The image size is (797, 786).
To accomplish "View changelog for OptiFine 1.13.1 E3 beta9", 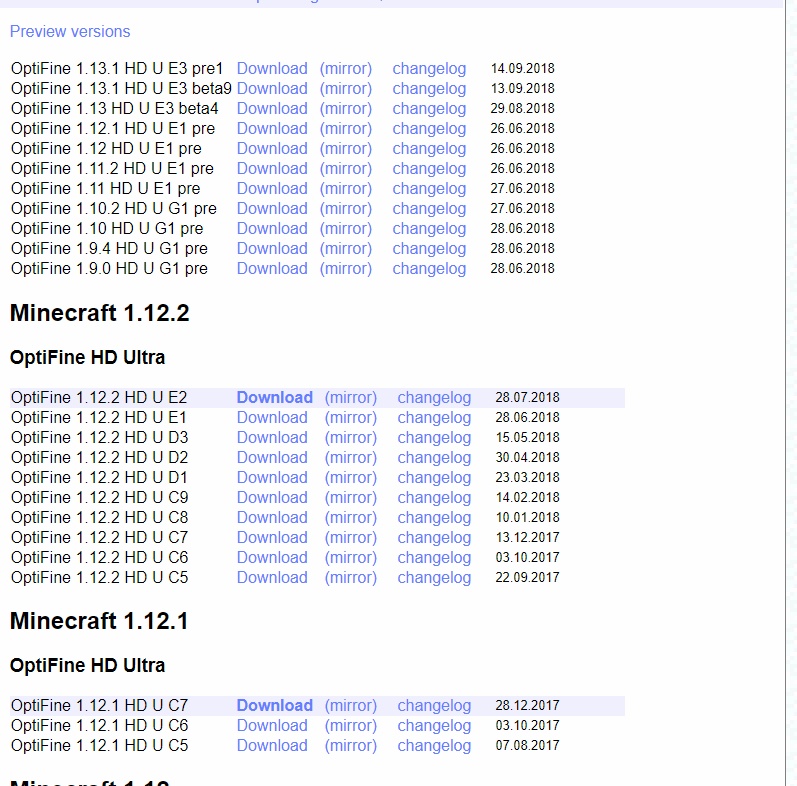I will pos(429,88).
